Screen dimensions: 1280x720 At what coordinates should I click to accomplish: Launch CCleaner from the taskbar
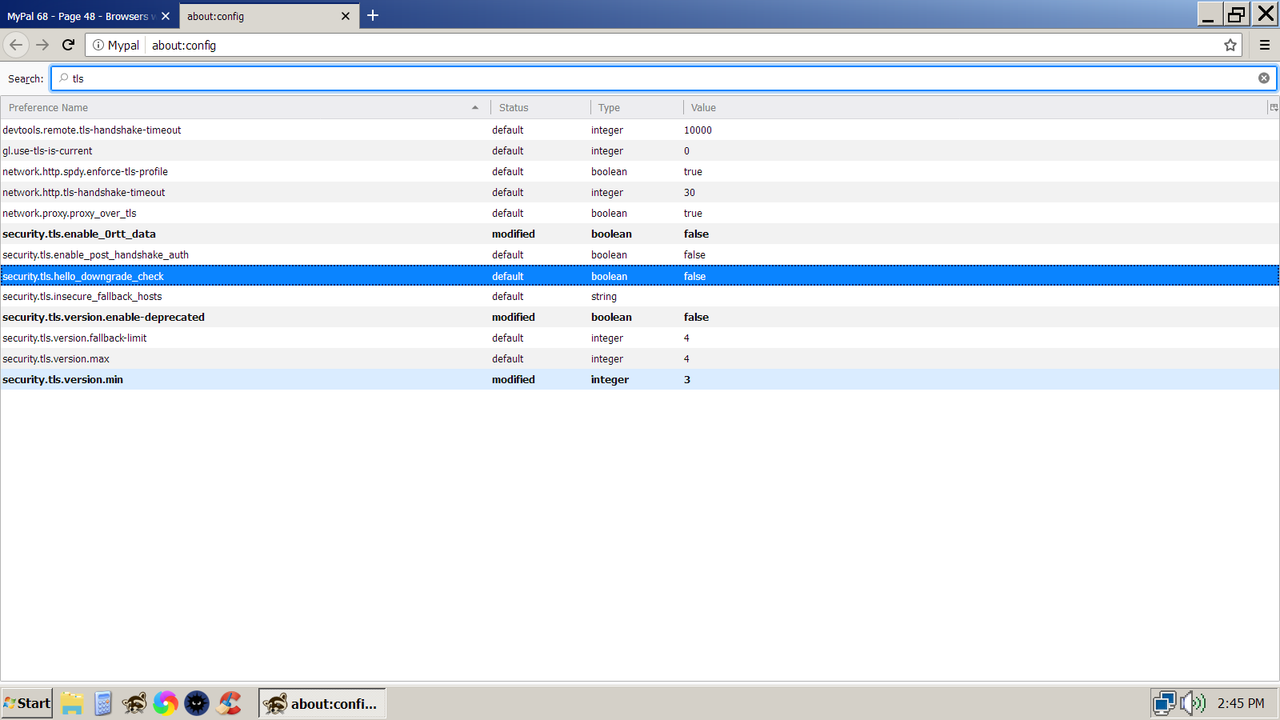(x=230, y=703)
